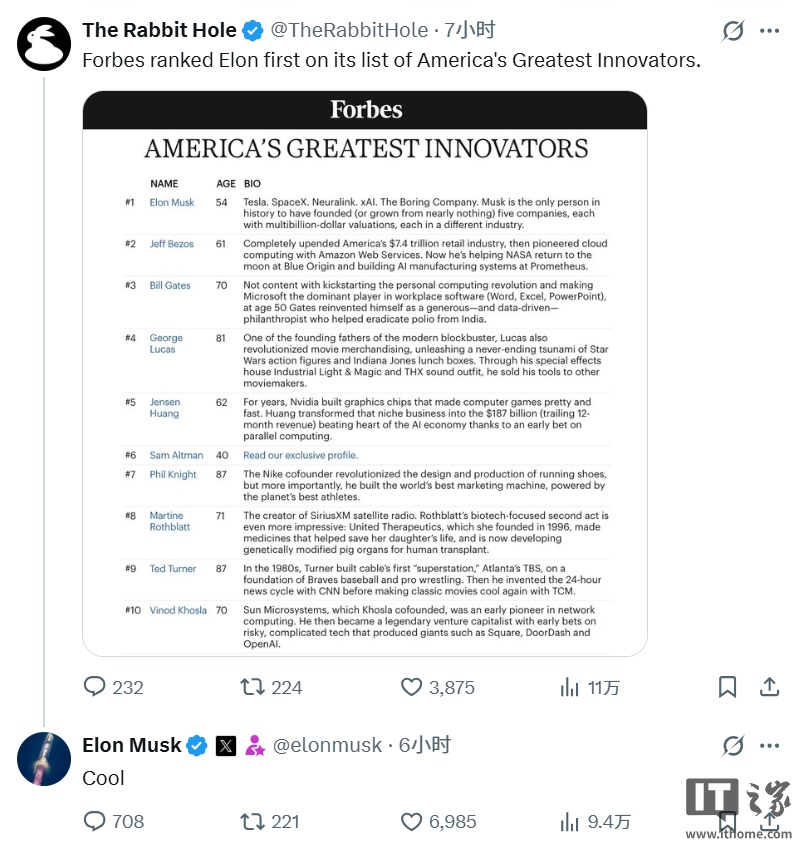Open Grok icon on Rabbit Hole post
This screenshot has width=804, height=849.
(733, 31)
